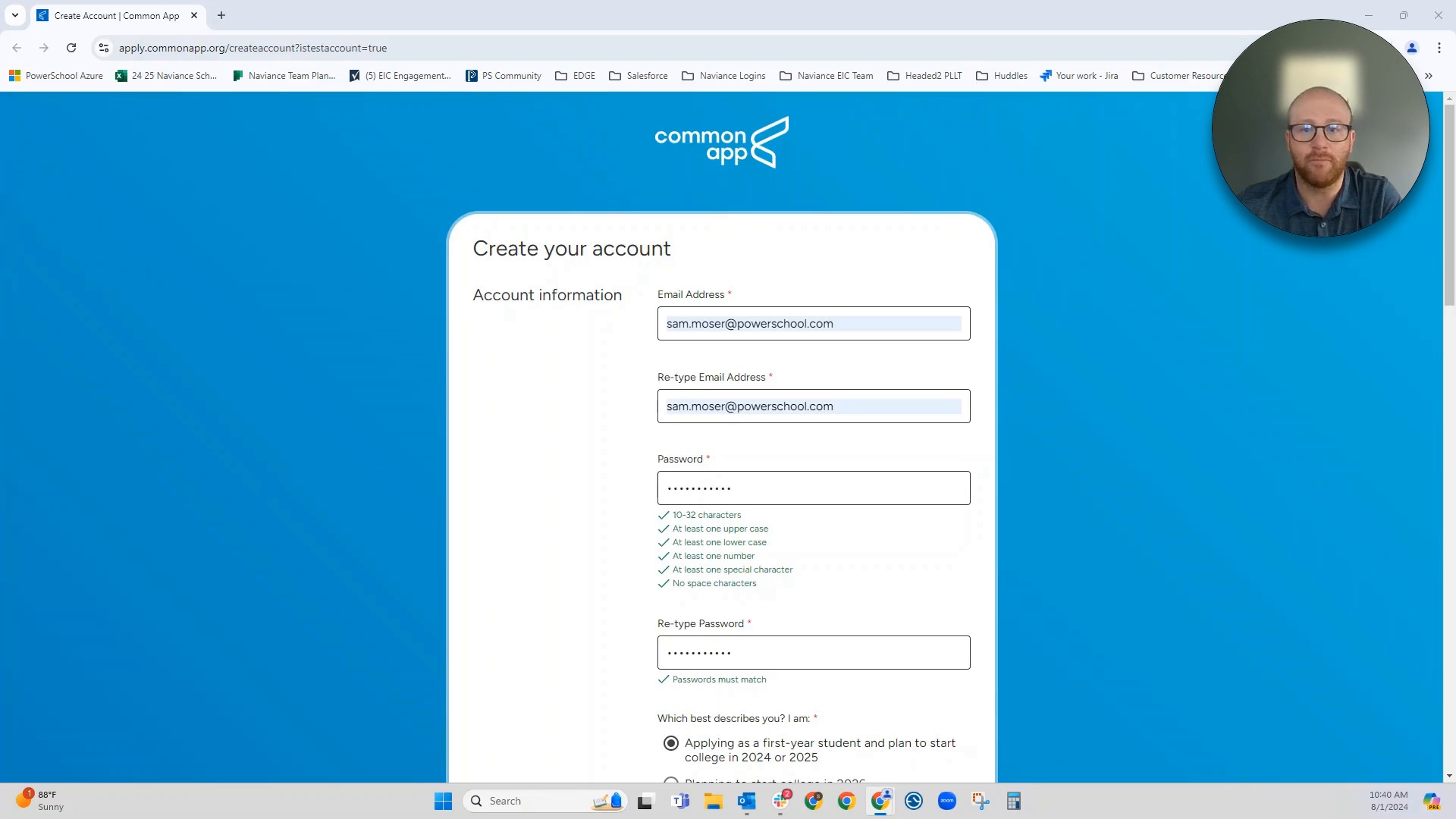The height and width of the screenshot is (819, 1456).
Task: Open Naviance Team Plan bookmark
Action: coord(284,76)
